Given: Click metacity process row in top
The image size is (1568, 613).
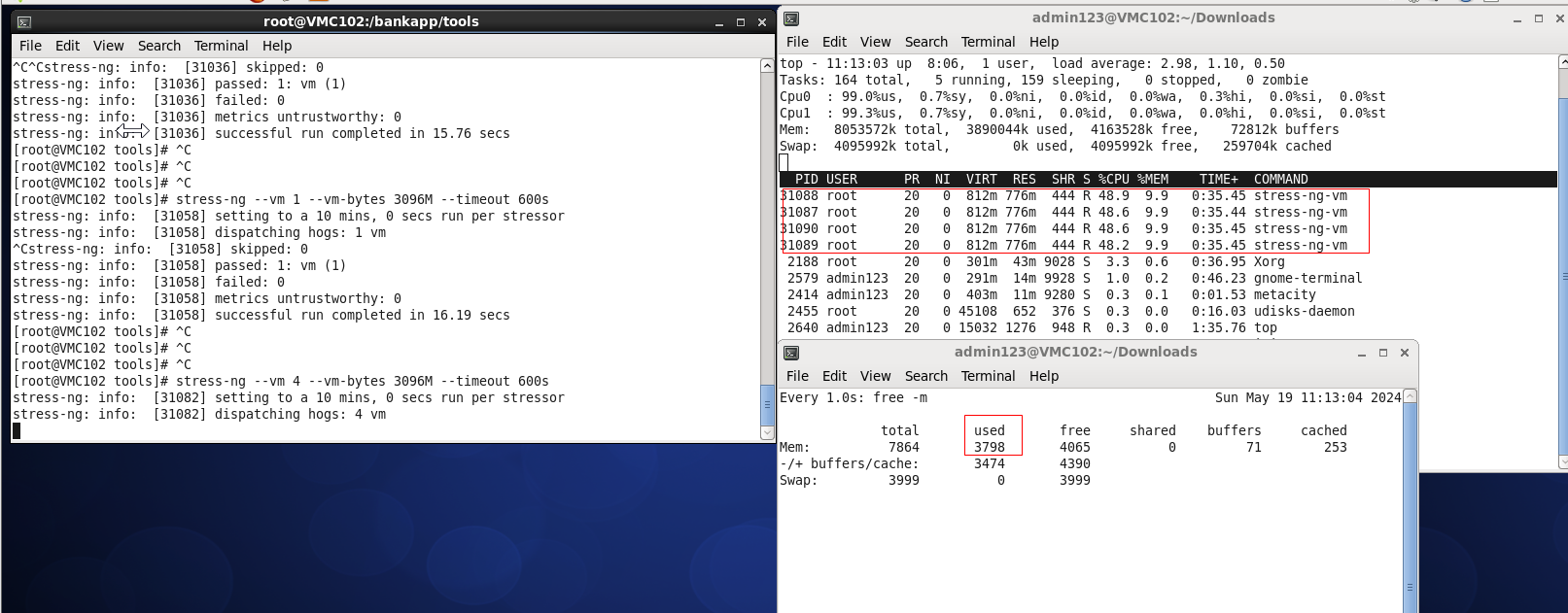Looking at the screenshot, I should pos(1052,294).
